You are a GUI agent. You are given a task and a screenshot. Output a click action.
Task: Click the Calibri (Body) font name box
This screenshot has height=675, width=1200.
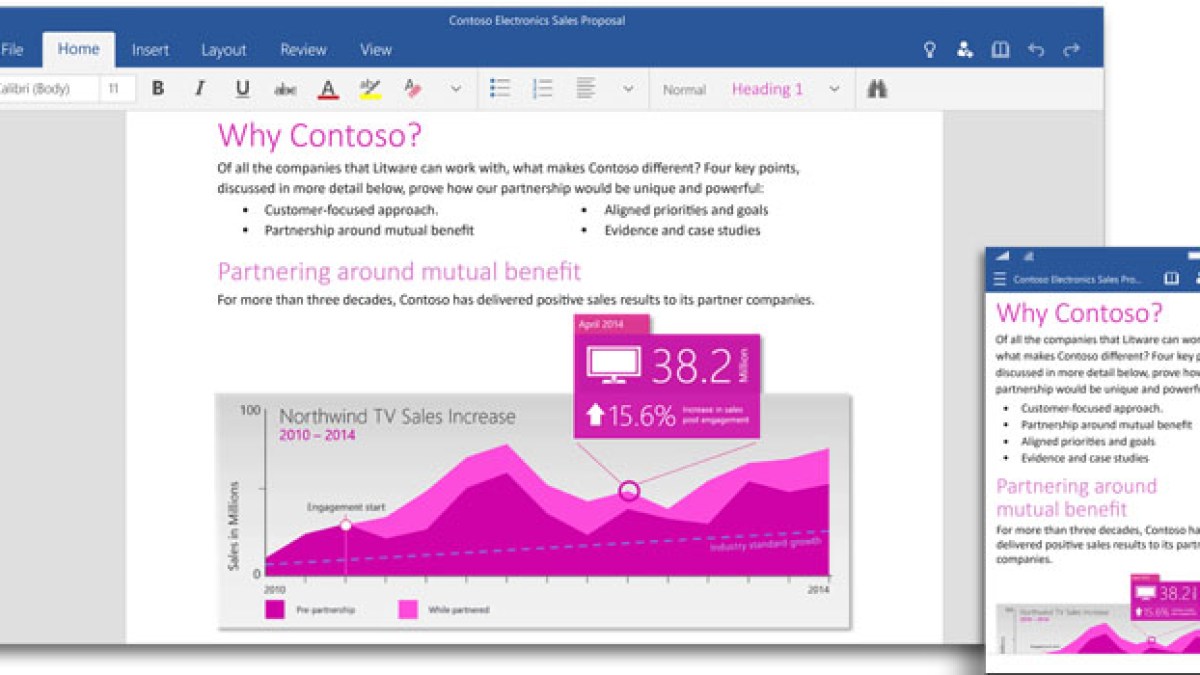coord(48,89)
